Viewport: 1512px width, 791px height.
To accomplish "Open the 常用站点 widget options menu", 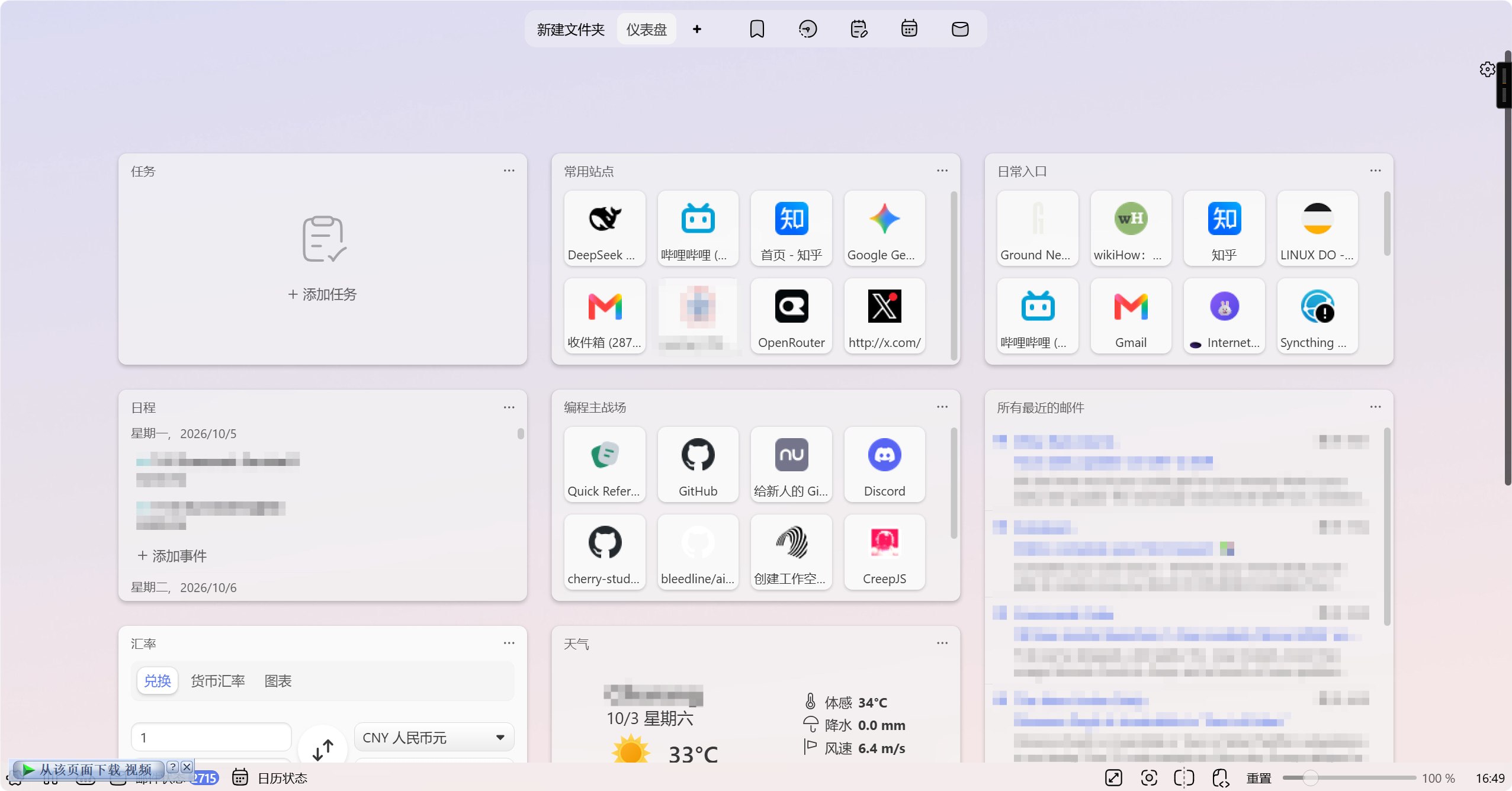I will pos(942,171).
